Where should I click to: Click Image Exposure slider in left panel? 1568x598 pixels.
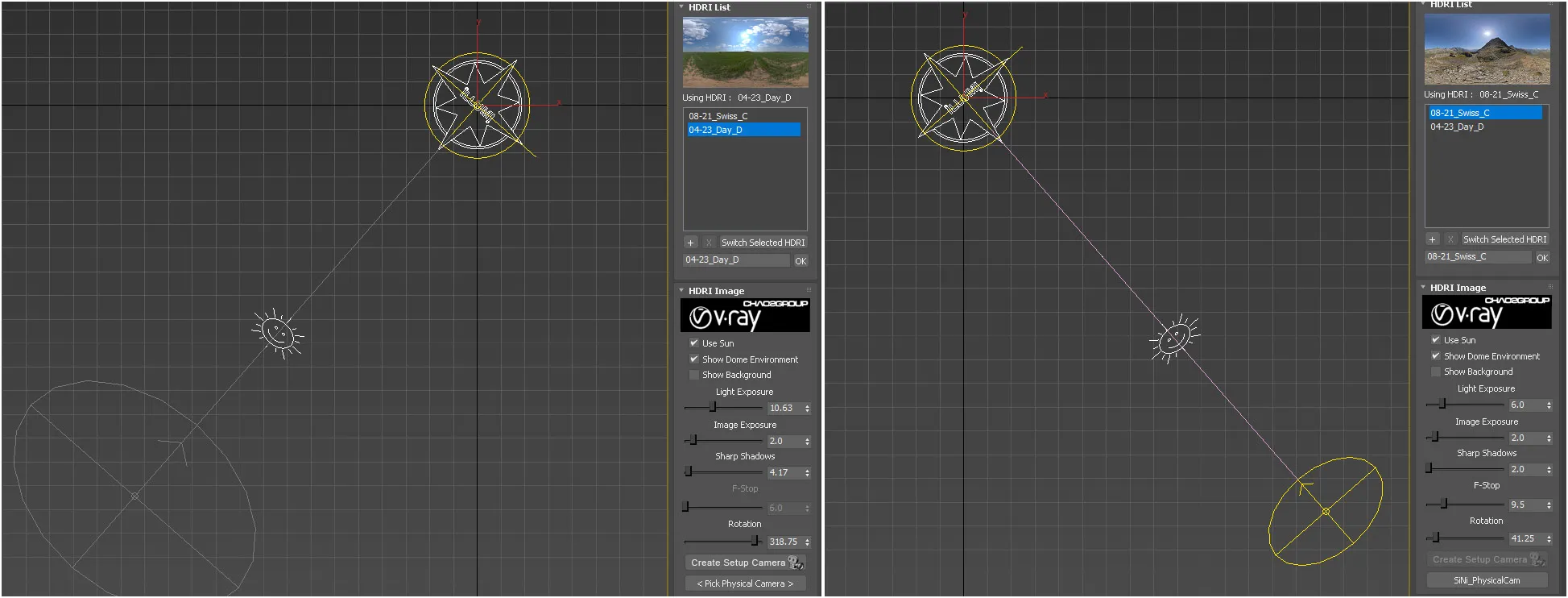click(722, 441)
